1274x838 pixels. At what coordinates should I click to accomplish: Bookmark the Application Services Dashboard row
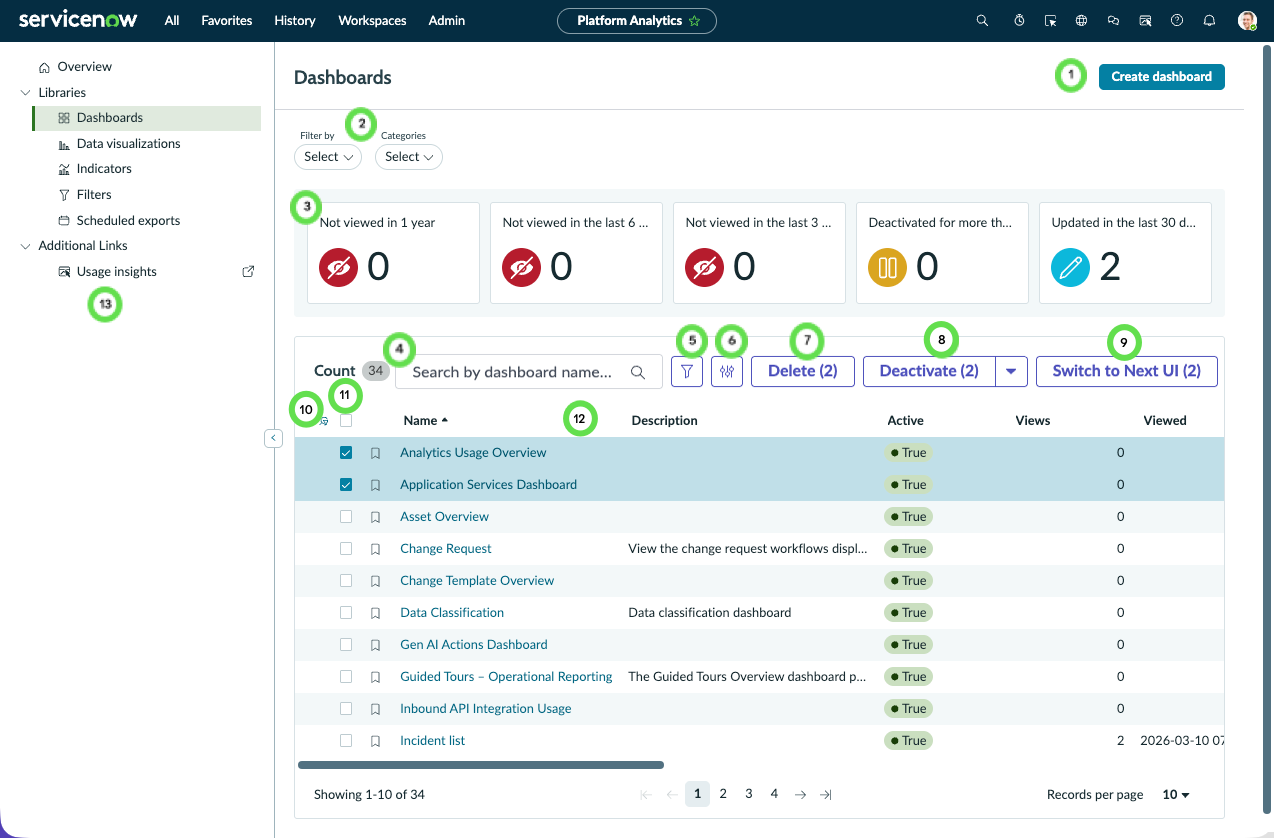pyautogui.click(x=376, y=485)
